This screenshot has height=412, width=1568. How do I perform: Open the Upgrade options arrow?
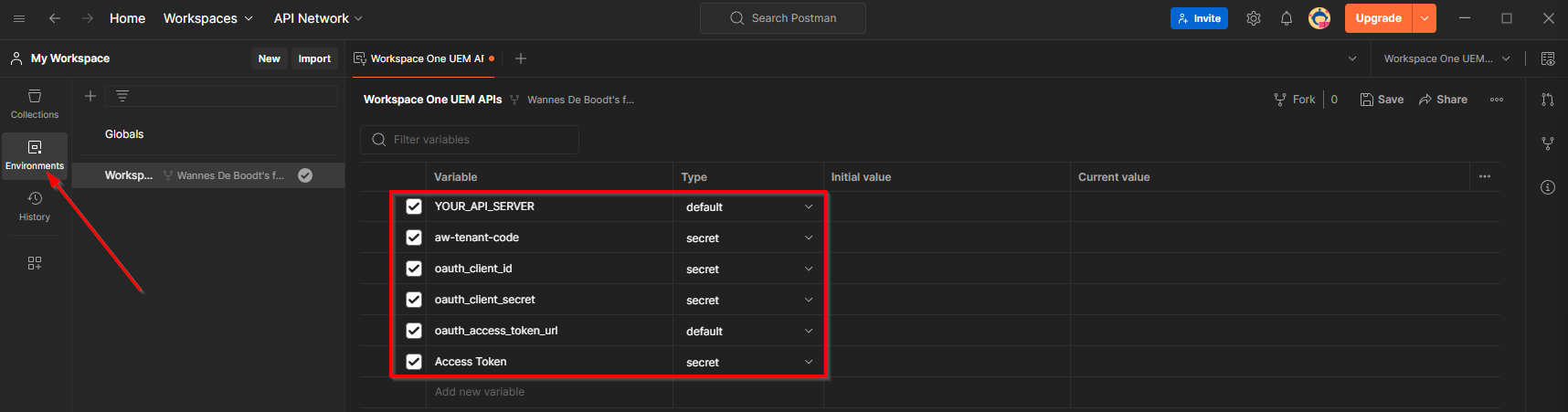click(x=1425, y=18)
